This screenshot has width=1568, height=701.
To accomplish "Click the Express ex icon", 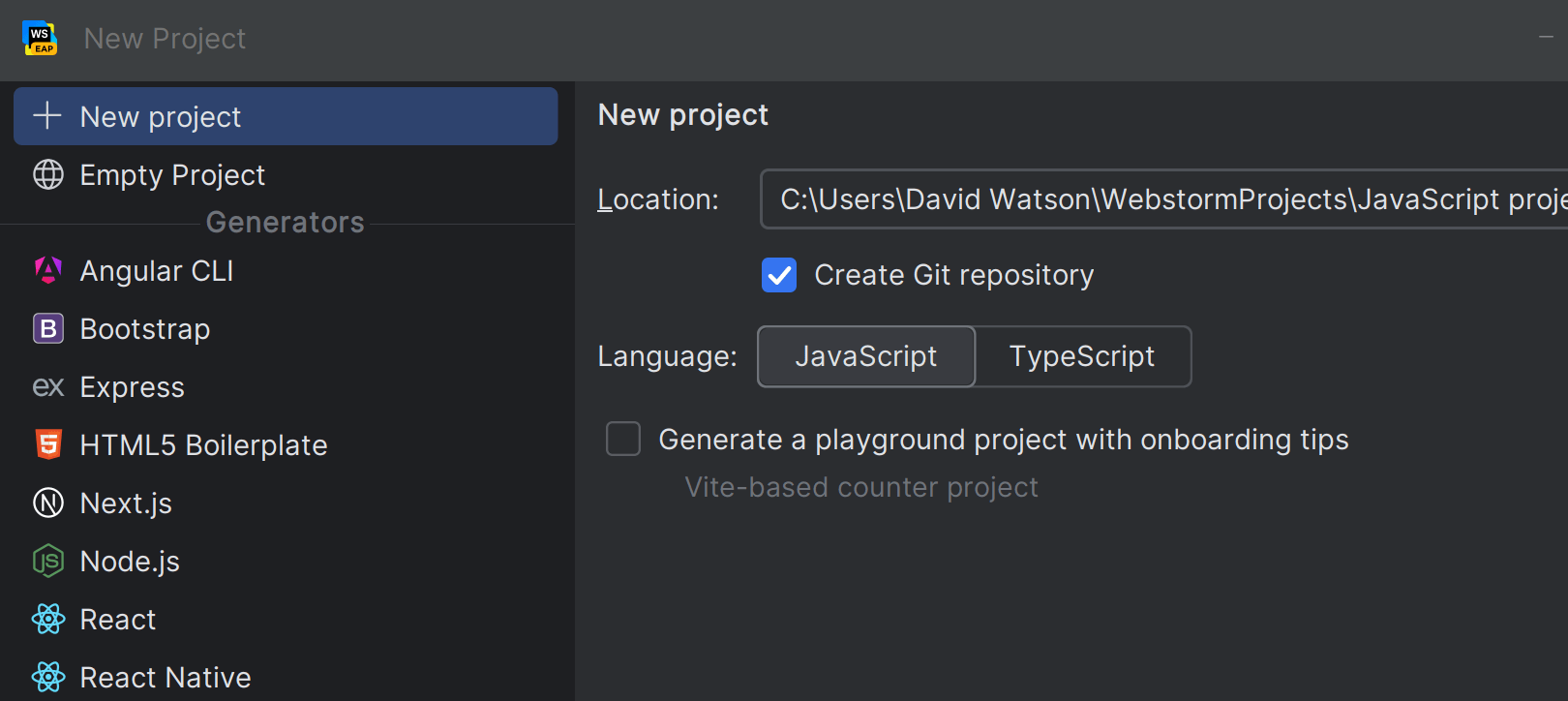I will click(x=48, y=387).
